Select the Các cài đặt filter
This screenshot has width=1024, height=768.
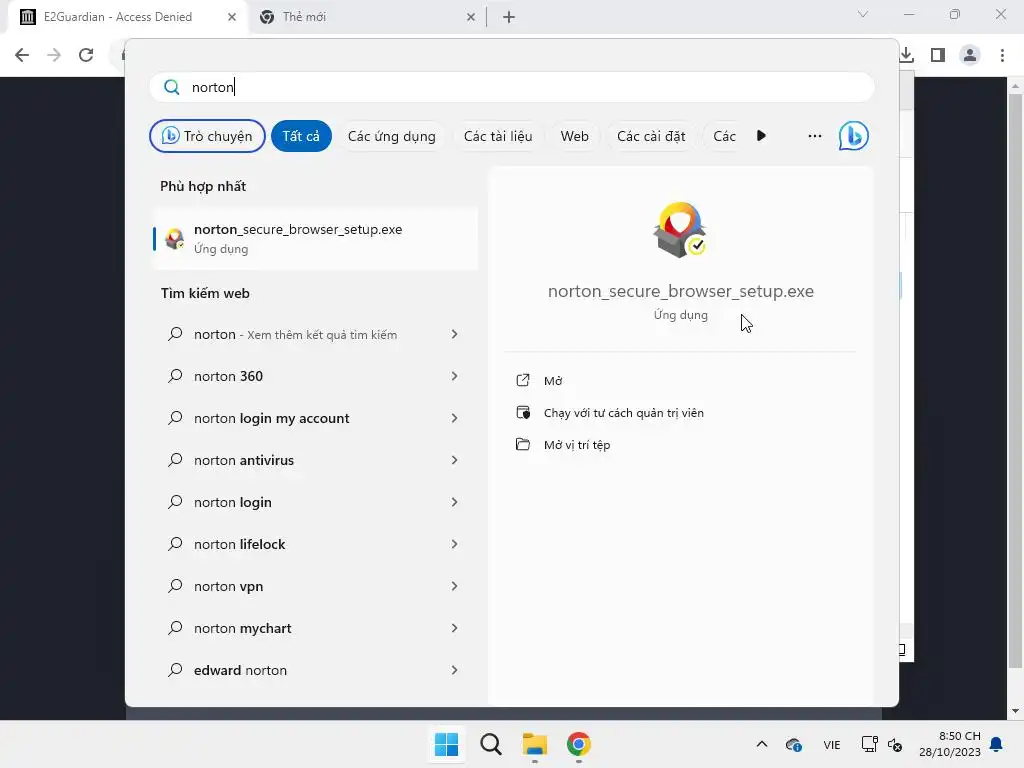(x=651, y=136)
